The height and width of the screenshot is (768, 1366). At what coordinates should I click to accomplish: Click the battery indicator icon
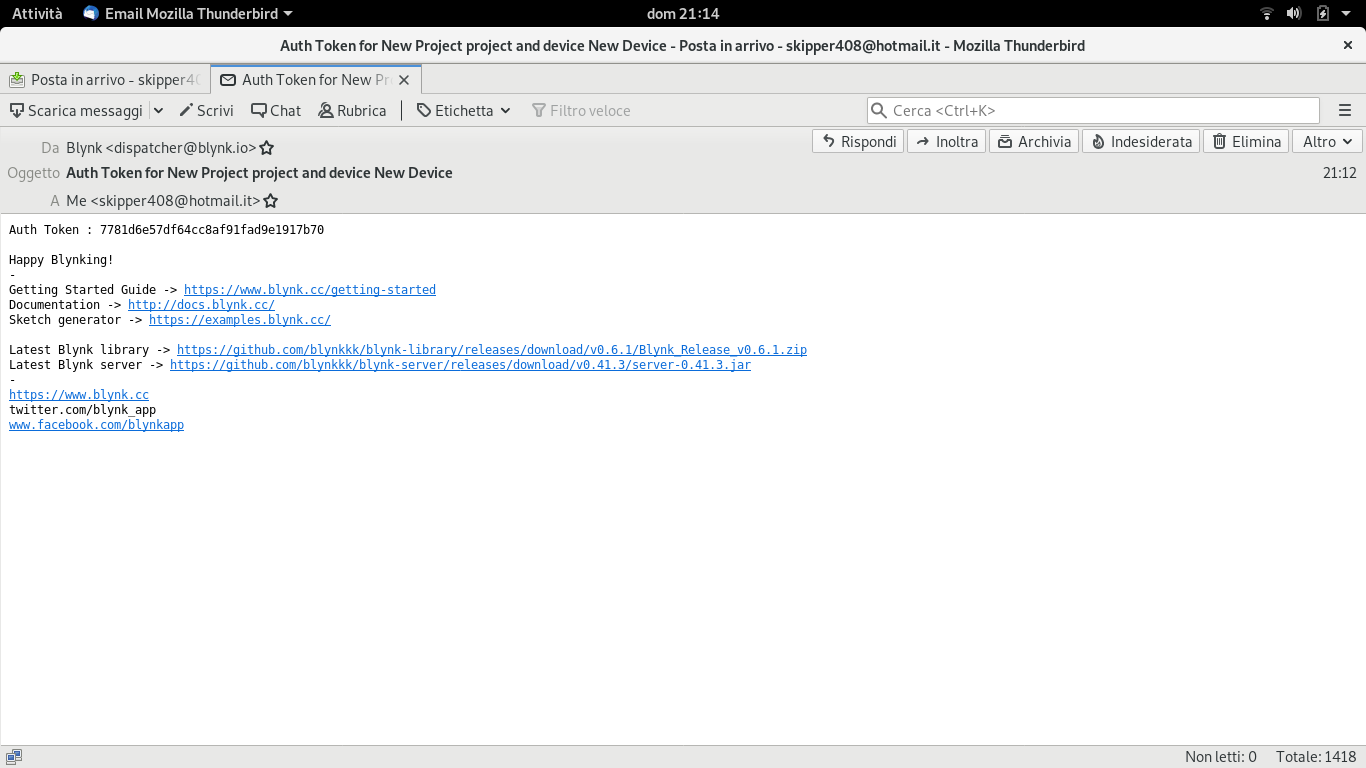click(1323, 13)
